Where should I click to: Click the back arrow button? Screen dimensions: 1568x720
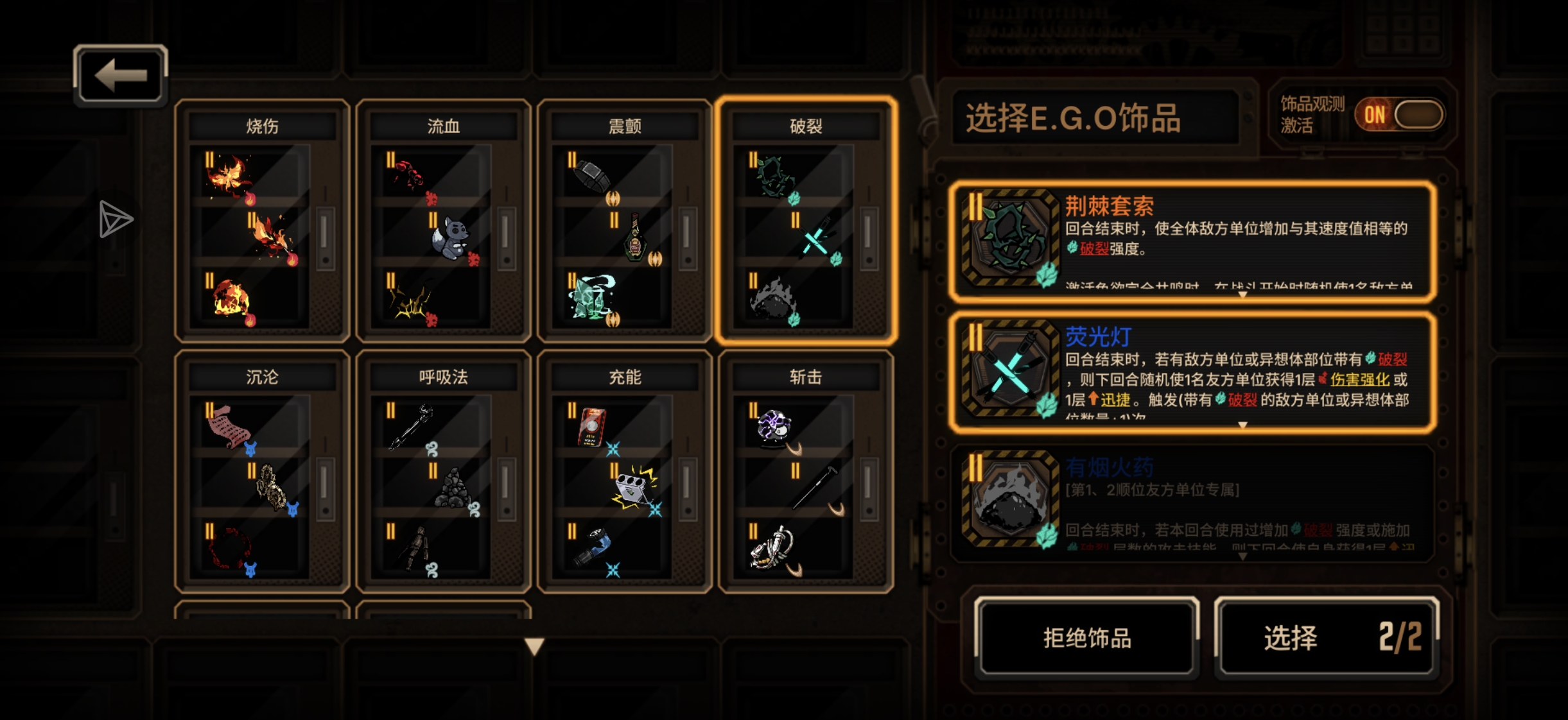pyautogui.click(x=121, y=75)
